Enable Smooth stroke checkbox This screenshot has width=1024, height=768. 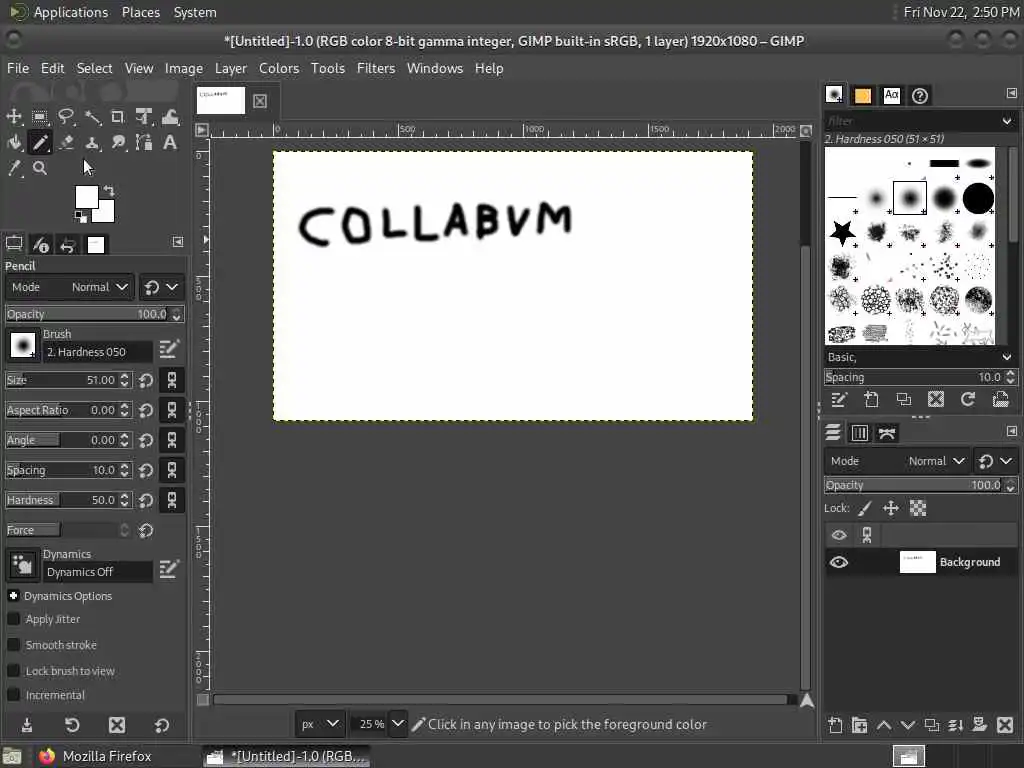coord(13,645)
